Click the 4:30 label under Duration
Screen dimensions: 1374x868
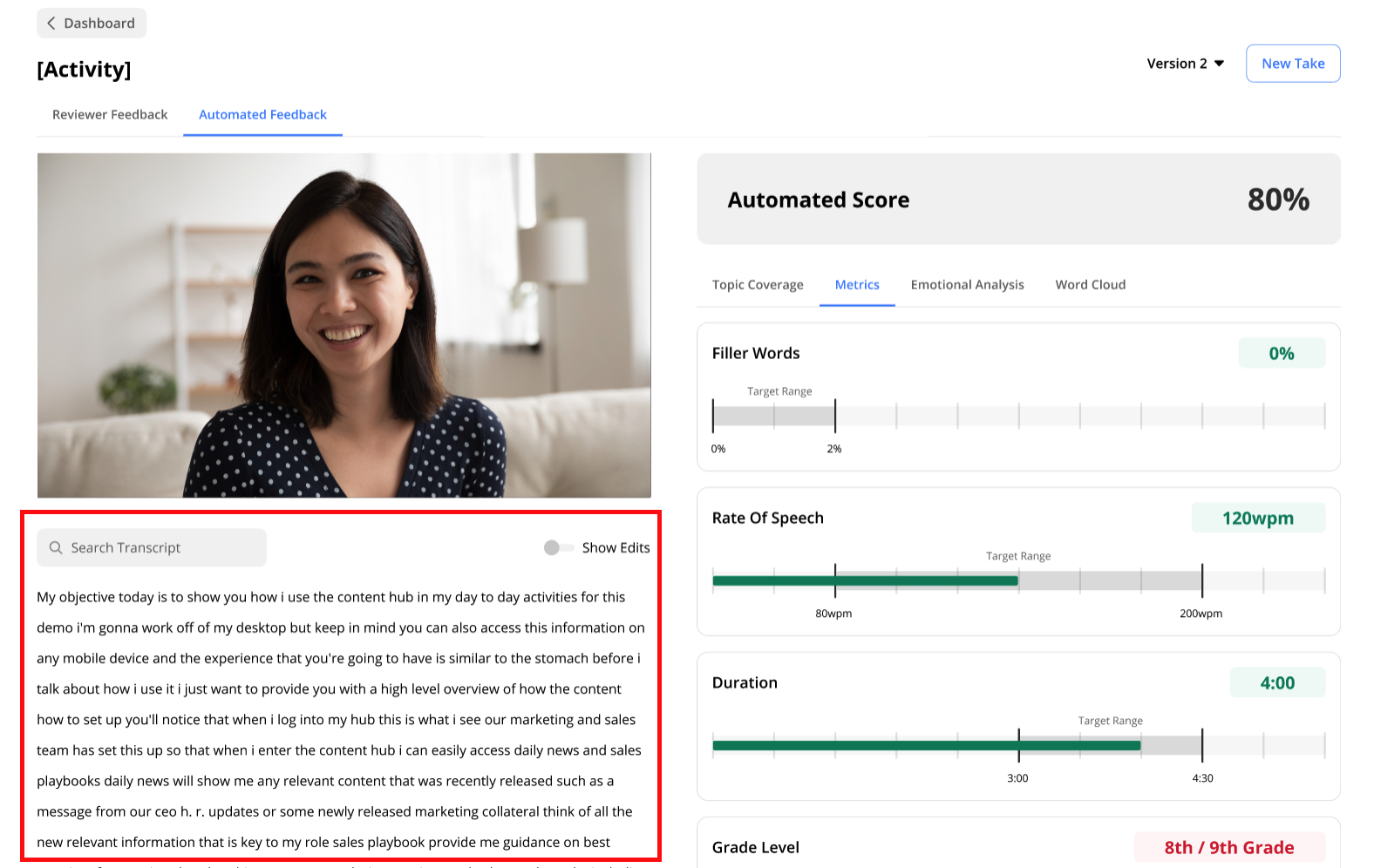[x=1202, y=778]
